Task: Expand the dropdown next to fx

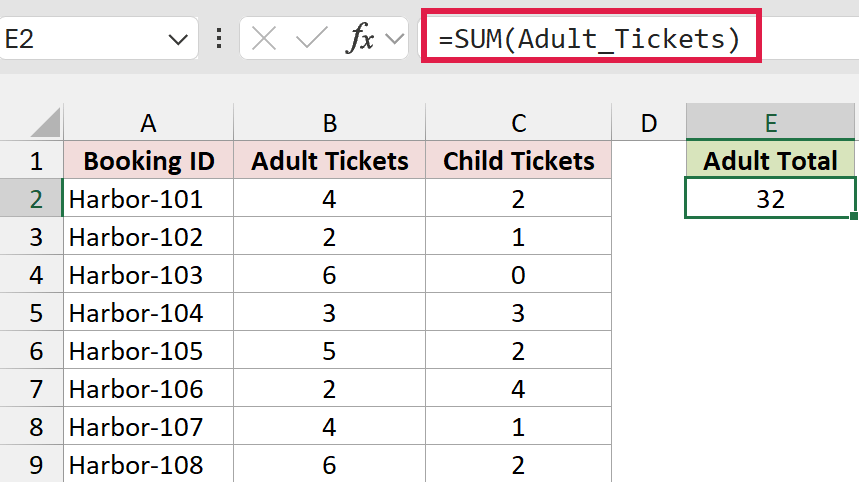Action: click(394, 39)
